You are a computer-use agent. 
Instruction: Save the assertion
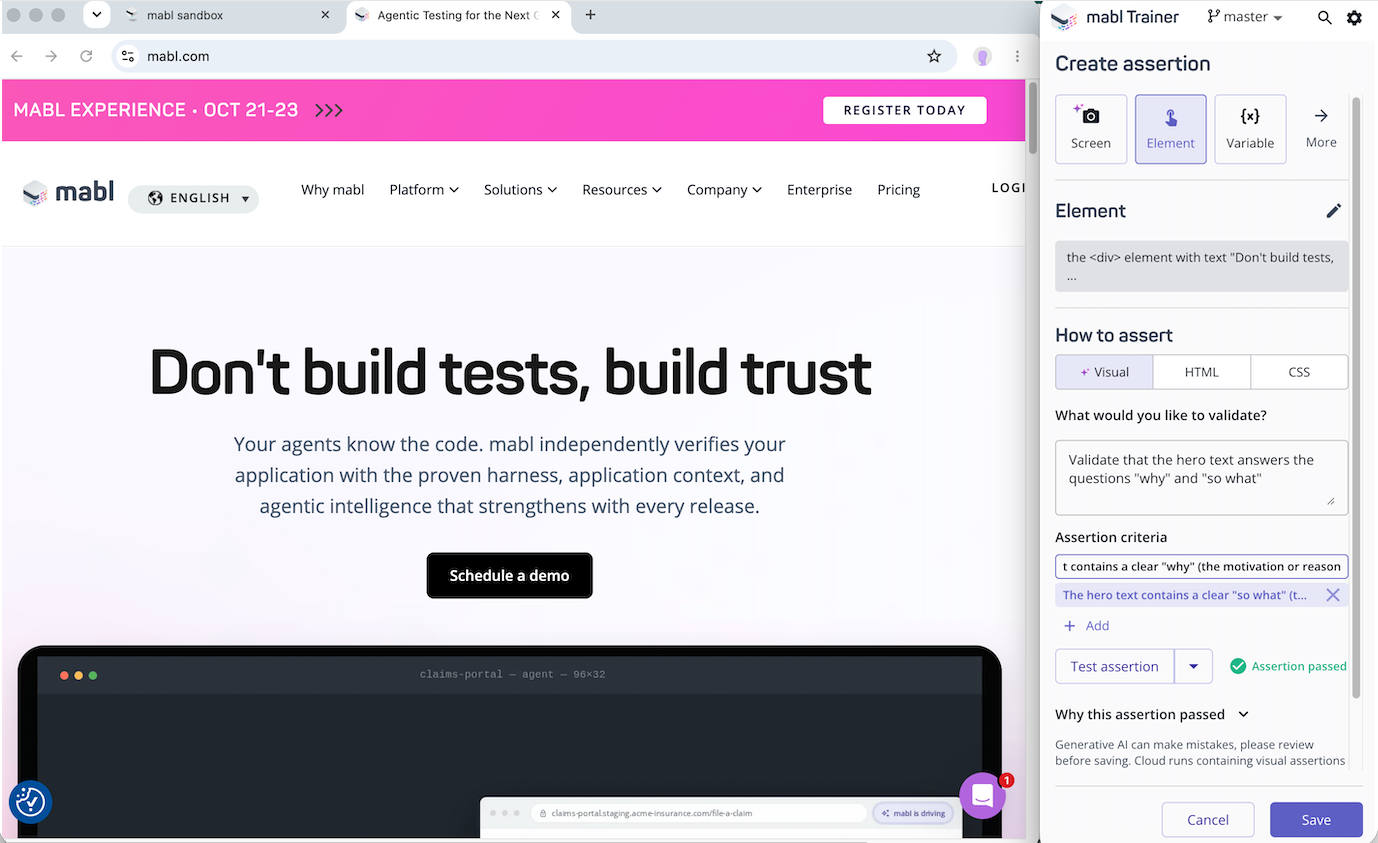coord(1316,820)
